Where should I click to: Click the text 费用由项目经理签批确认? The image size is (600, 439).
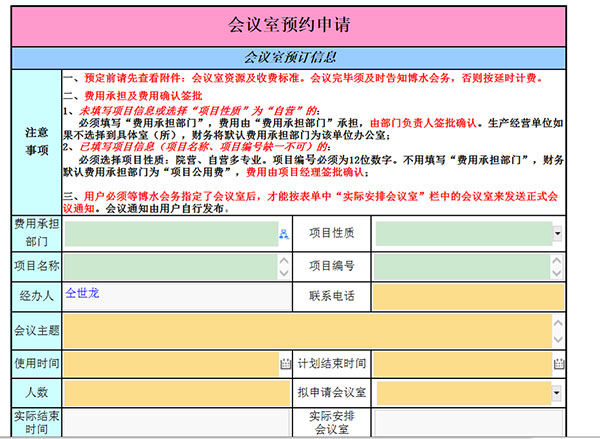point(305,172)
